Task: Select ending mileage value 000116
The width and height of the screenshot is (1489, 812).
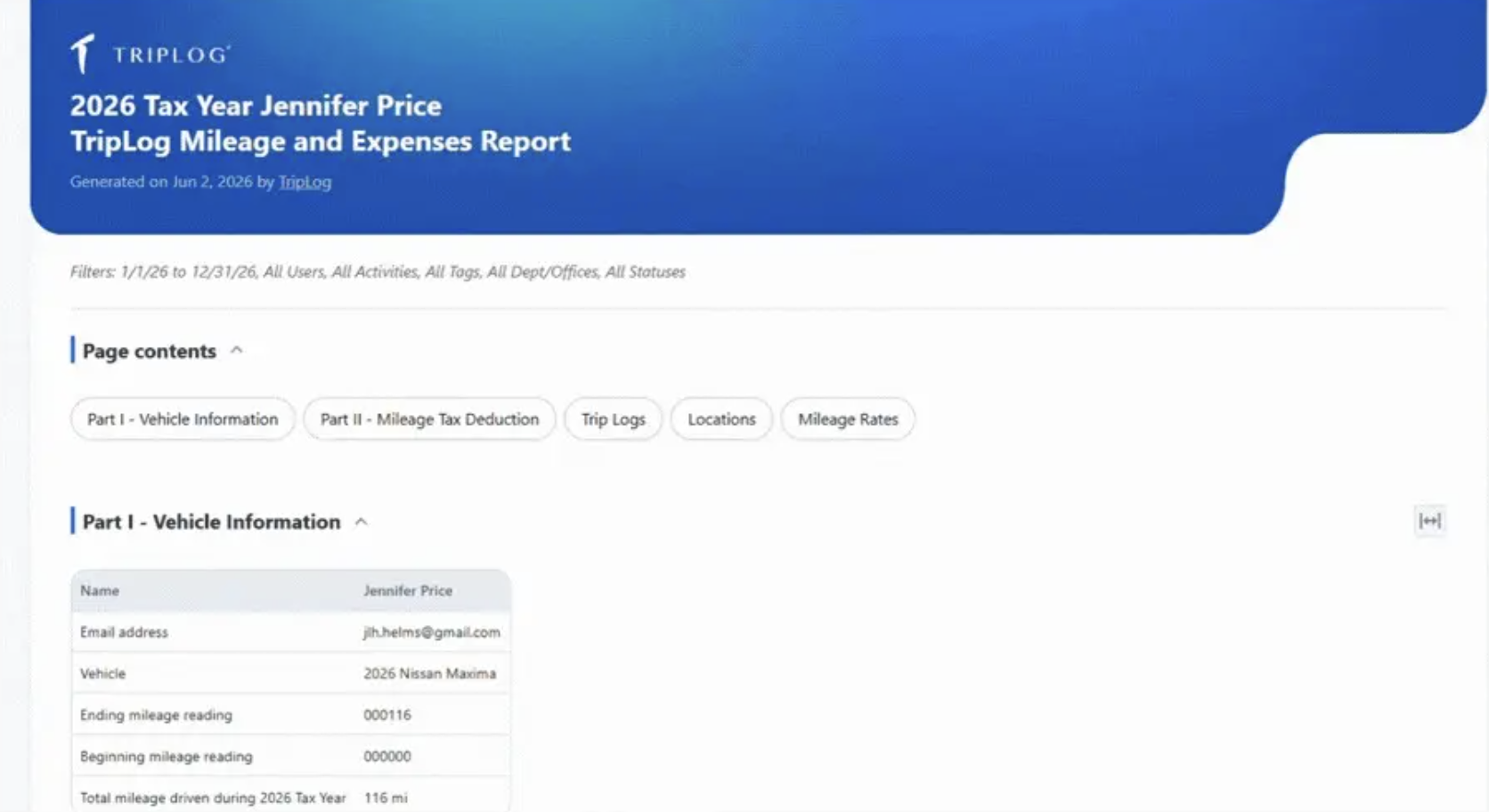Action: click(x=387, y=715)
